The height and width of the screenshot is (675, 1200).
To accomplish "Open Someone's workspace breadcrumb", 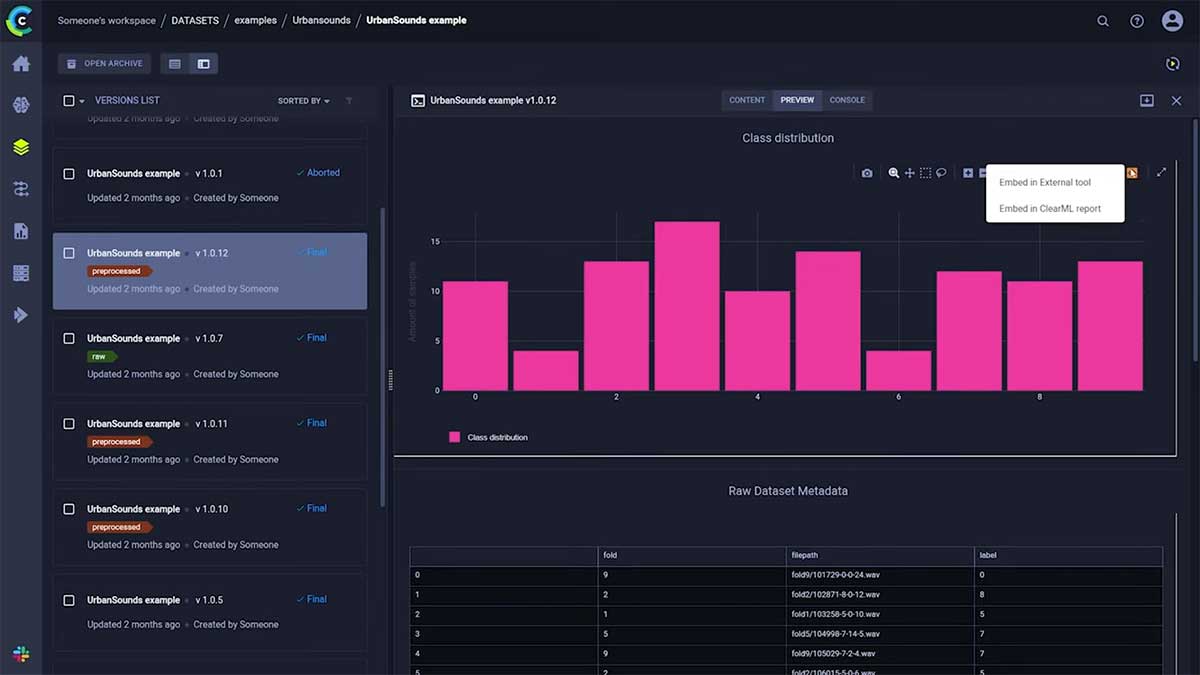I will coord(107,20).
